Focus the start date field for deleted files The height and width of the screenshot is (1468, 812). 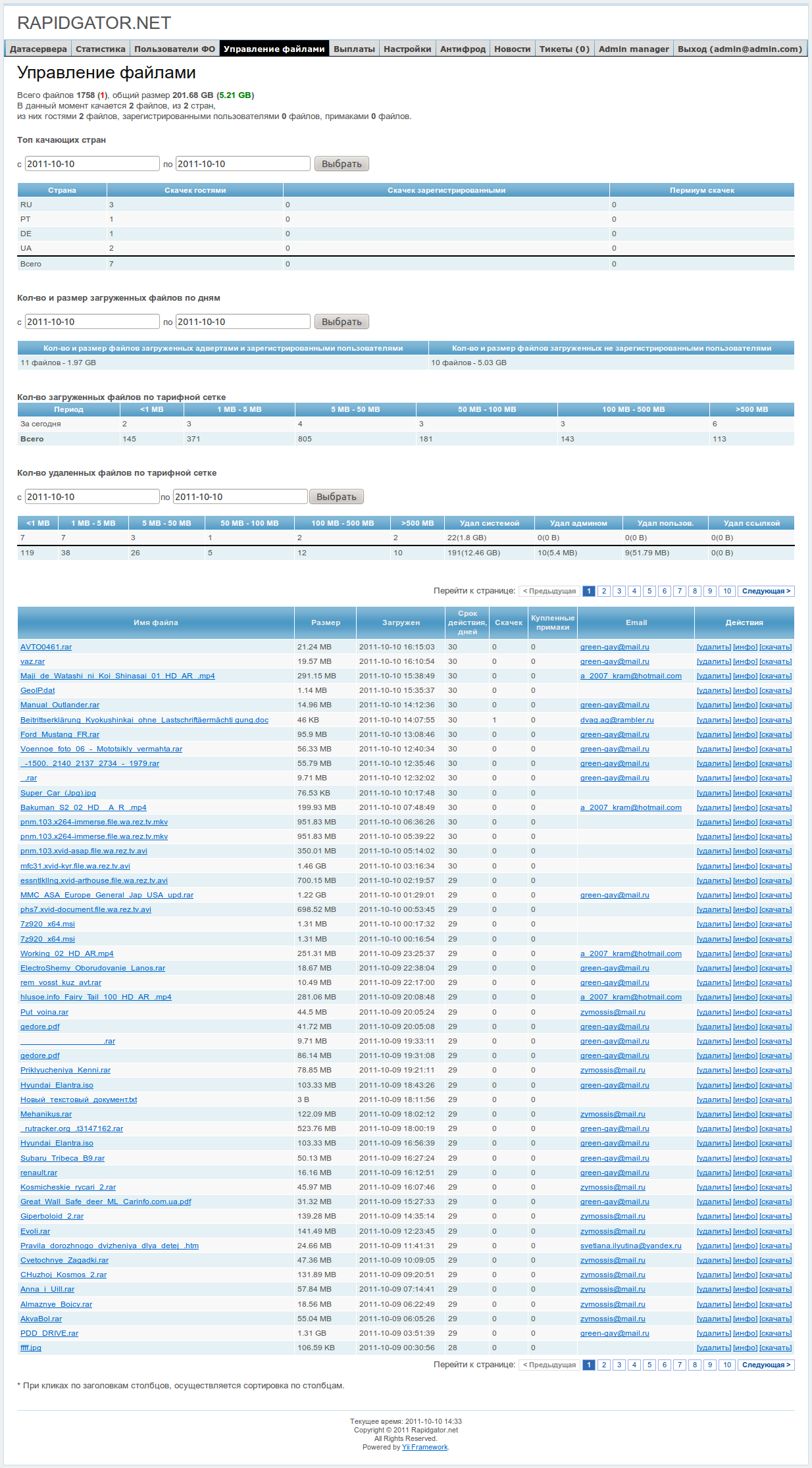[92, 497]
